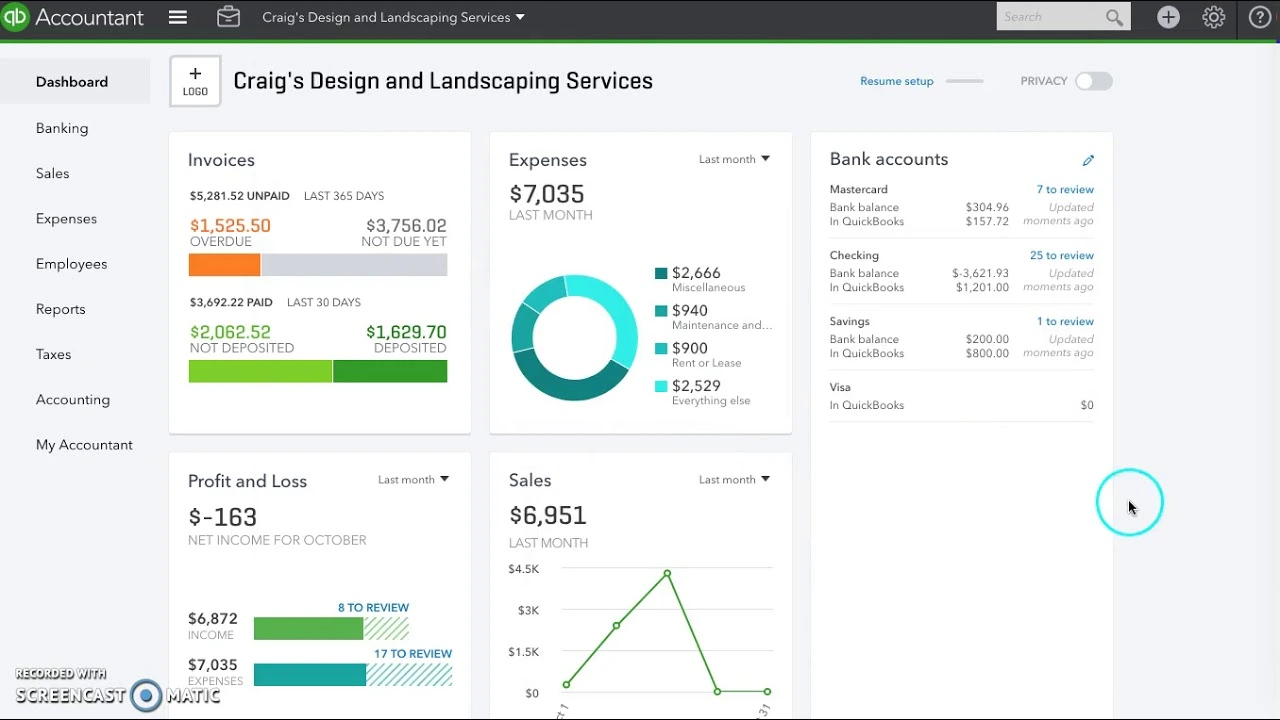Open 8 to review income link
Screen dimensions: 1280x720
(x=373, y=607)
